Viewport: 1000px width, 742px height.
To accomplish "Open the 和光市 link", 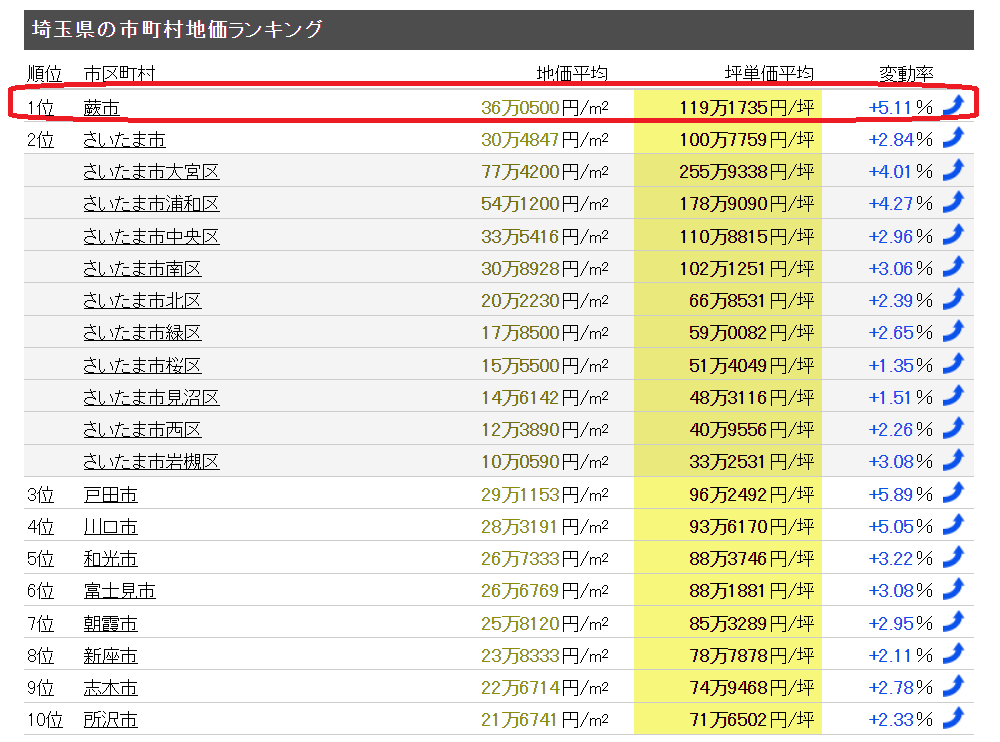I will tap(110, 558).
